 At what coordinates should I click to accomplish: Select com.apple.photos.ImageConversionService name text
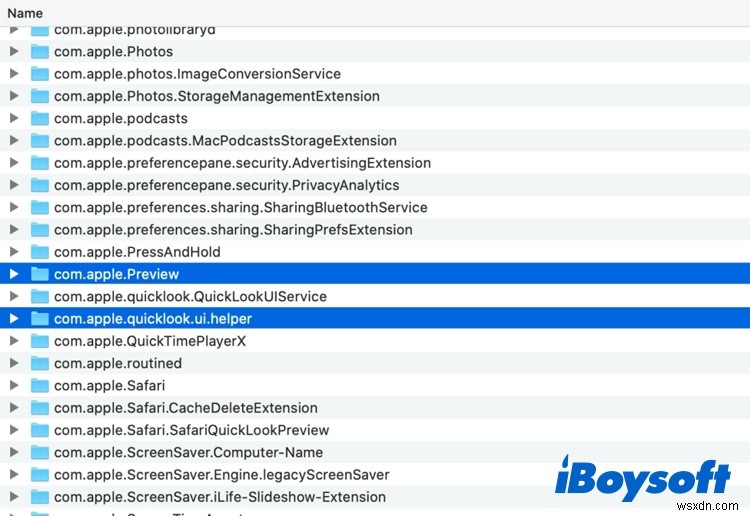197,74
